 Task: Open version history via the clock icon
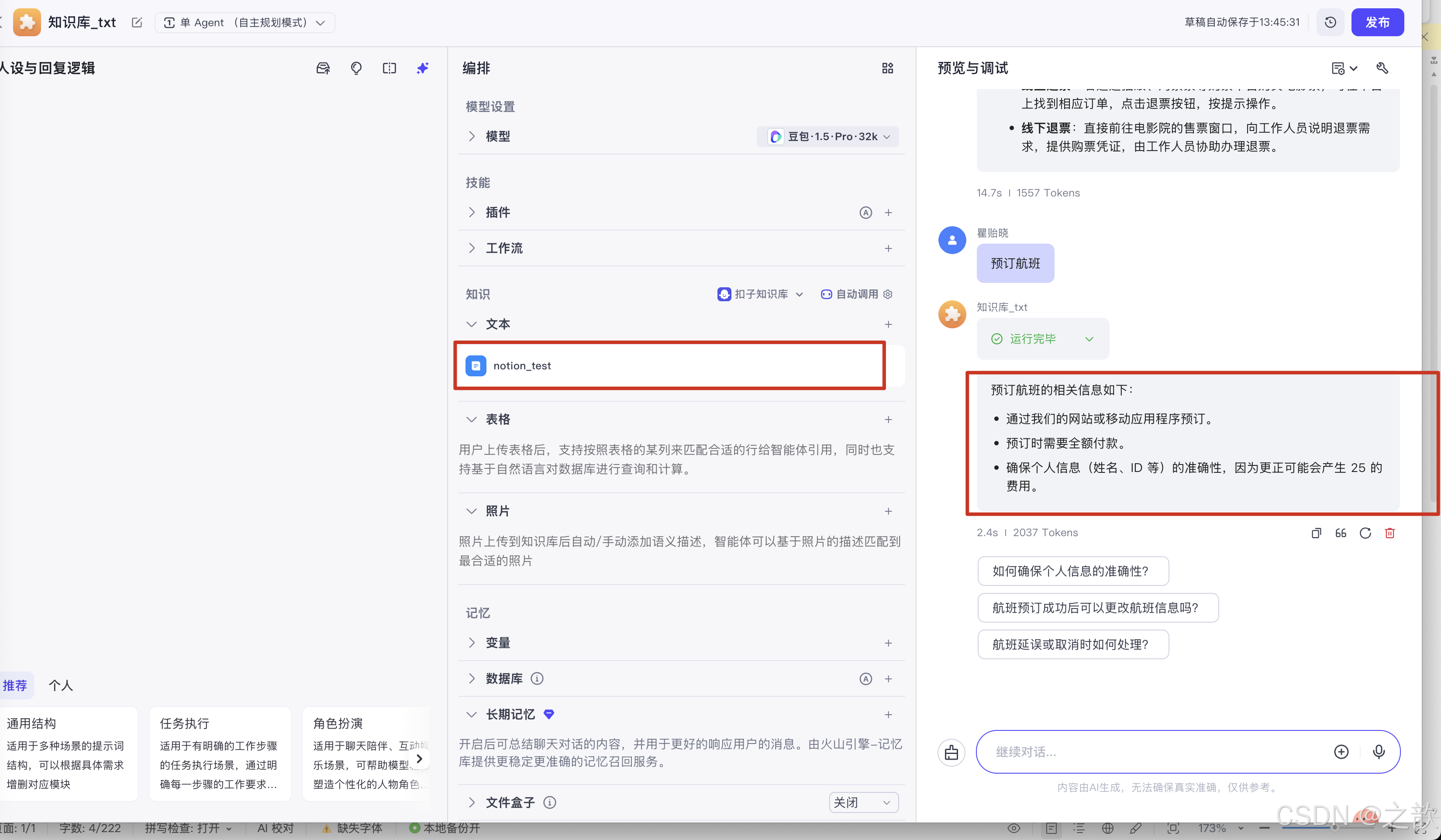(1330, 22)
